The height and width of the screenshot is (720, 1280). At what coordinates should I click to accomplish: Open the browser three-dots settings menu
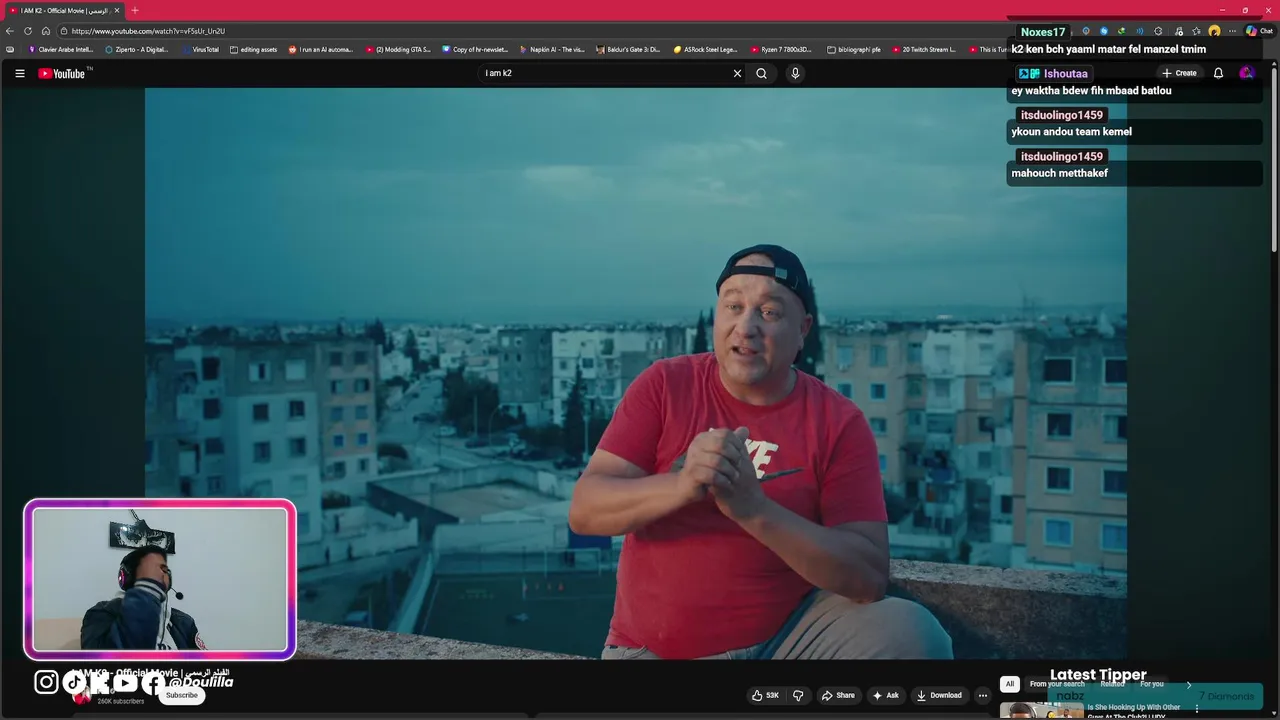click(1232, 31)
